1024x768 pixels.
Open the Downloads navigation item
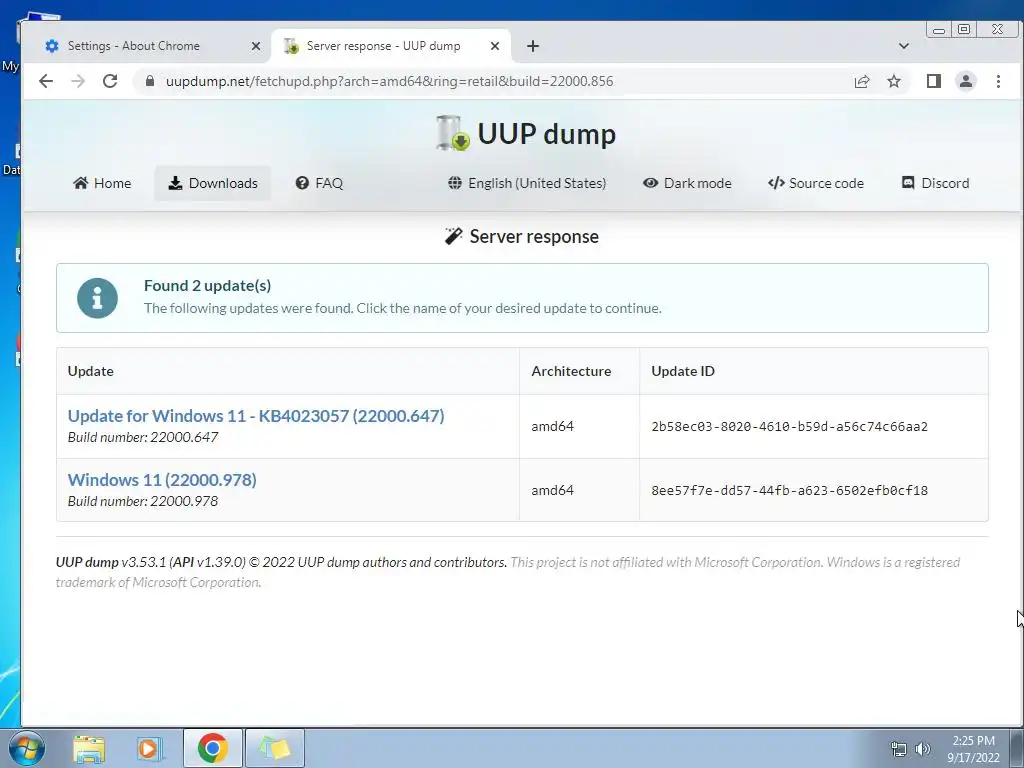213,183
